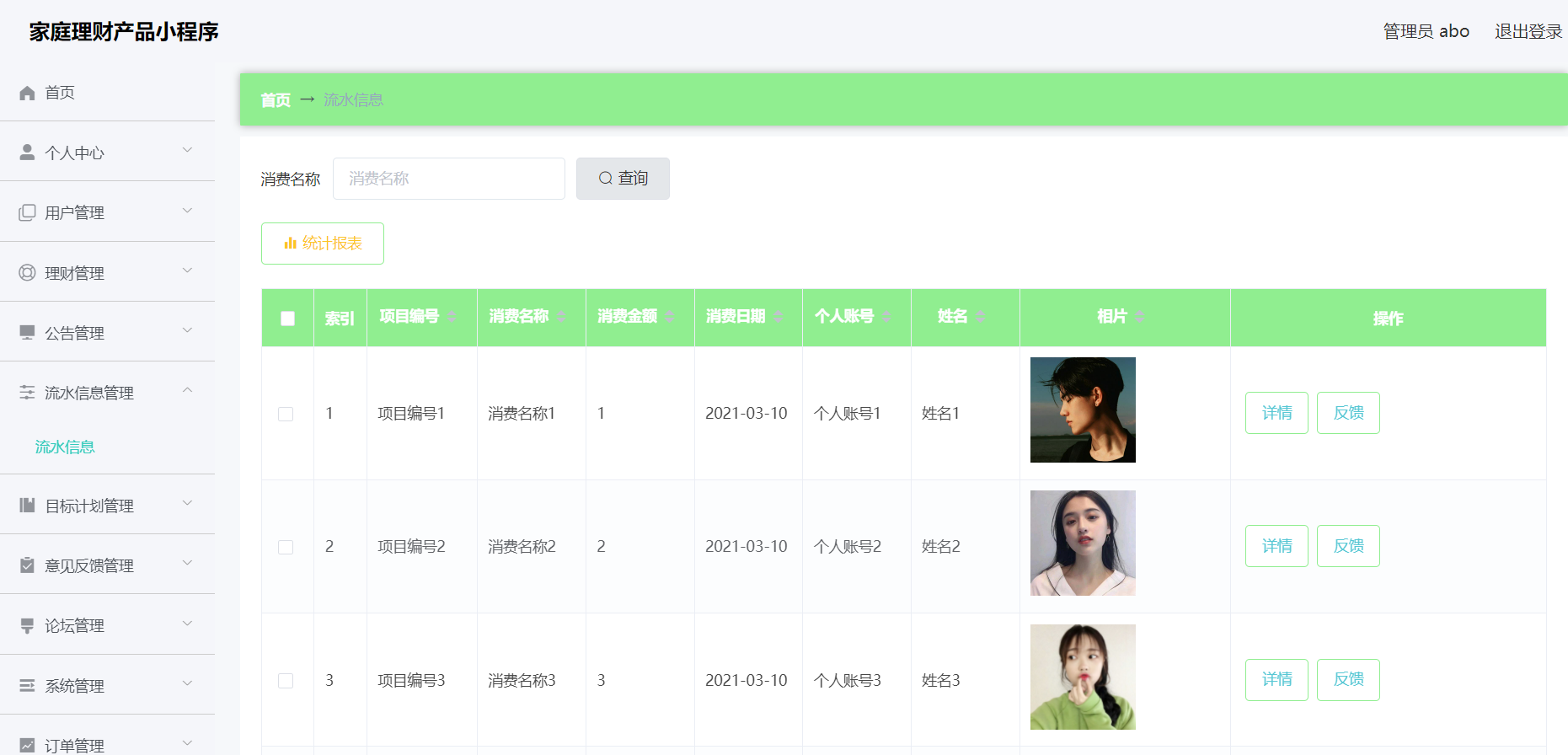
Task: Click the home icon beside 首页 in sidebar
Action: tap(27, 93)
